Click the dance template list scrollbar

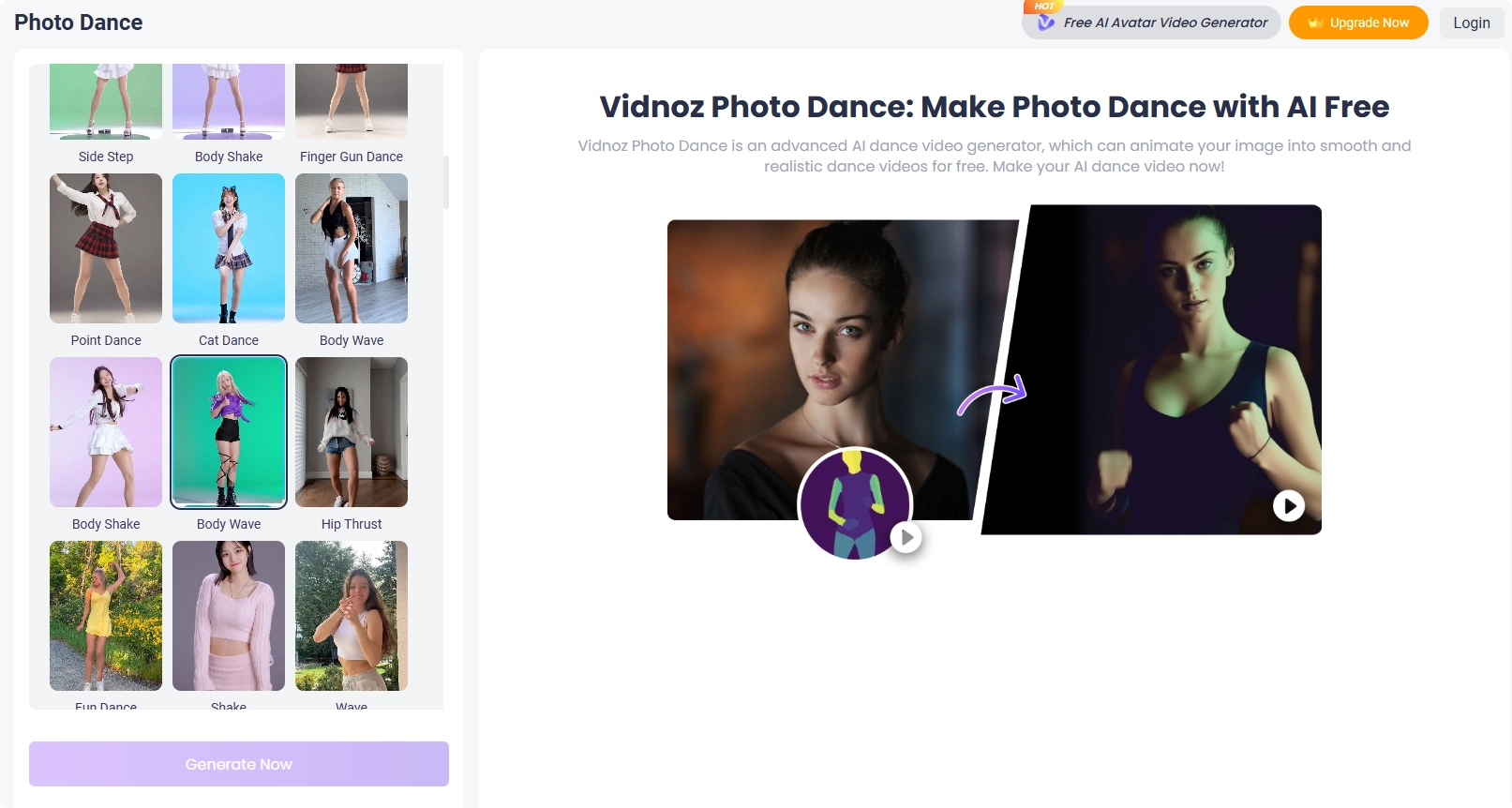(446, 183)
